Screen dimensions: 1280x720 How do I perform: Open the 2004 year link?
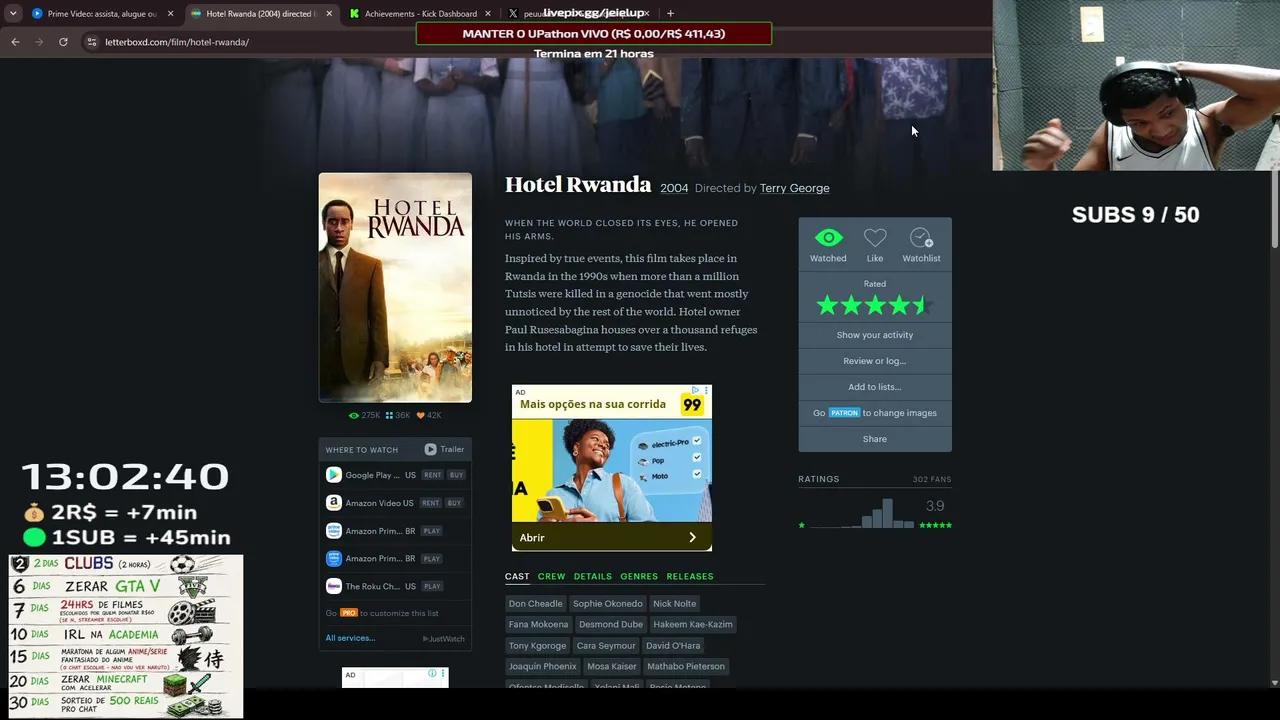[x=674, y=188]
